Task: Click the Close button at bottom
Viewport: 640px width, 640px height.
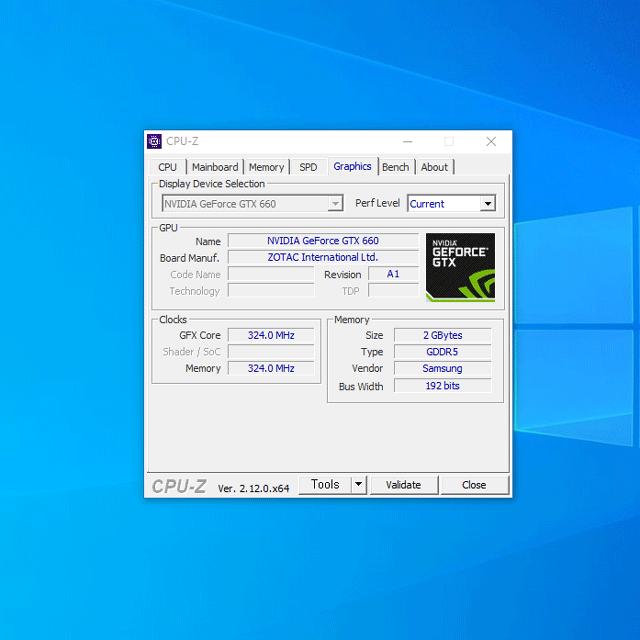Action: click(474, 485)
